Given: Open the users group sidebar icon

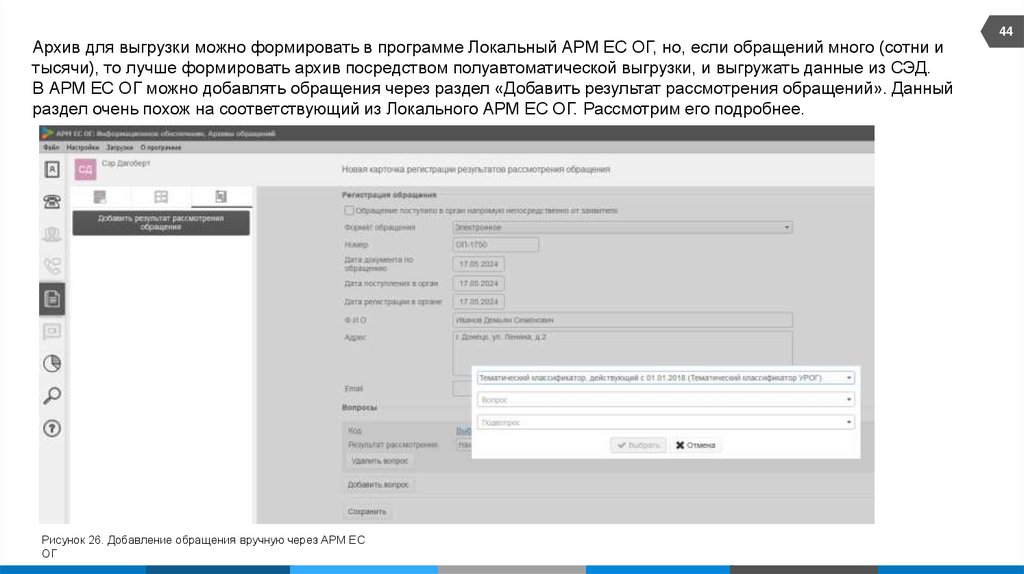Looking at the screenshot, I should point(52,234).
